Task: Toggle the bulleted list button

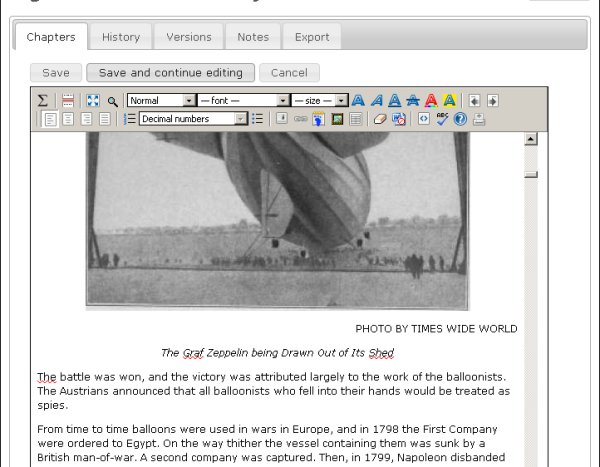Action: click(x=258, y=119)
